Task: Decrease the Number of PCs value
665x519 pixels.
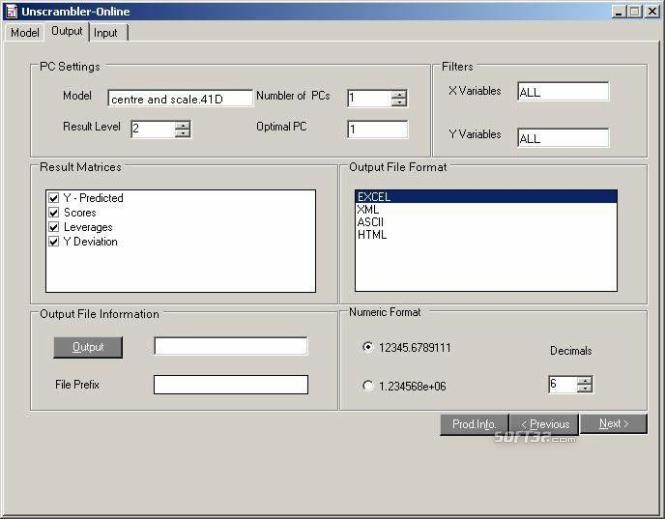Action: click(399, 102)
